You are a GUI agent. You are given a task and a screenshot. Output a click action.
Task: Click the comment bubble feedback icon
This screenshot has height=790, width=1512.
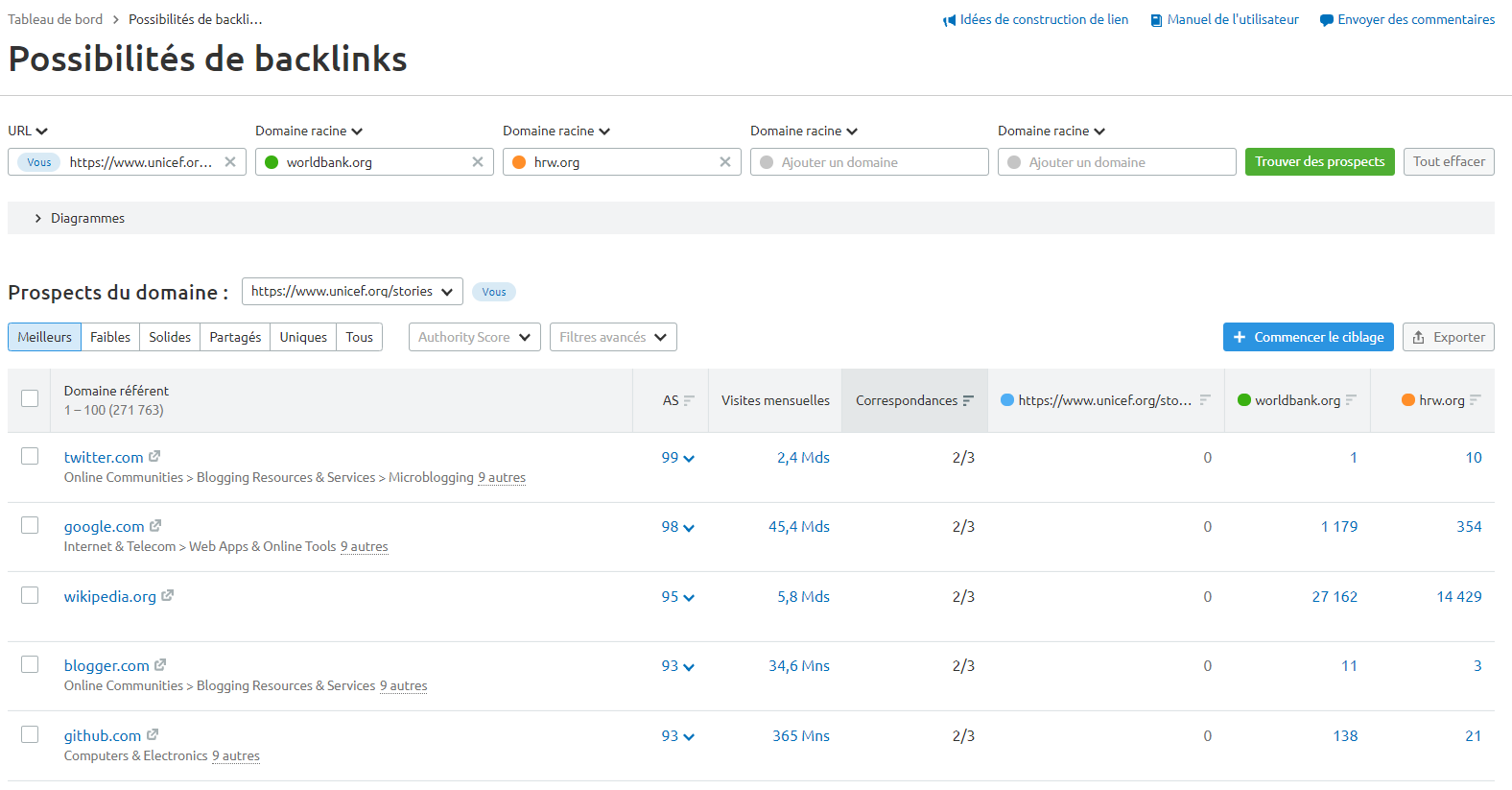1326,20
